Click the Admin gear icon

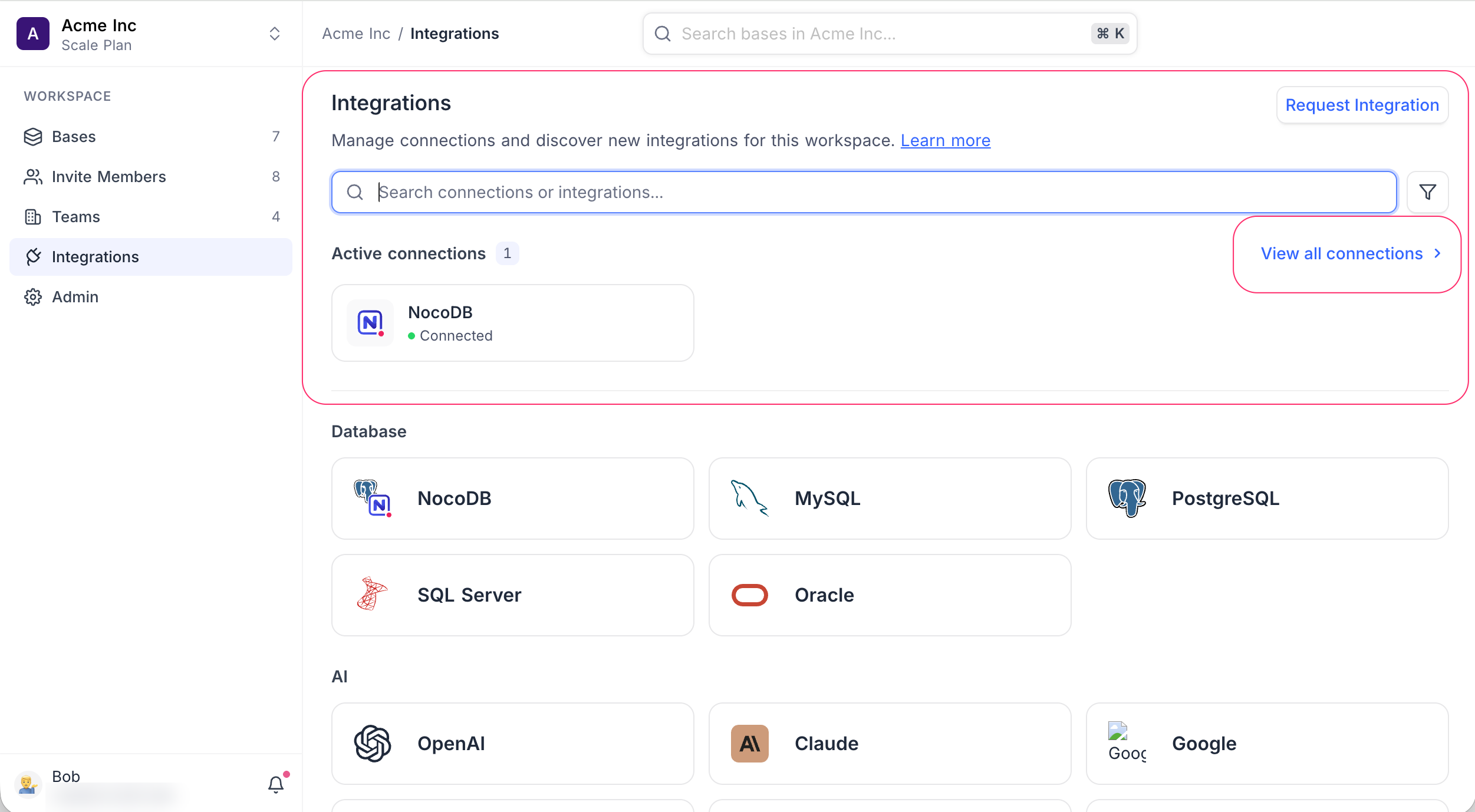[x=33, y=297]
